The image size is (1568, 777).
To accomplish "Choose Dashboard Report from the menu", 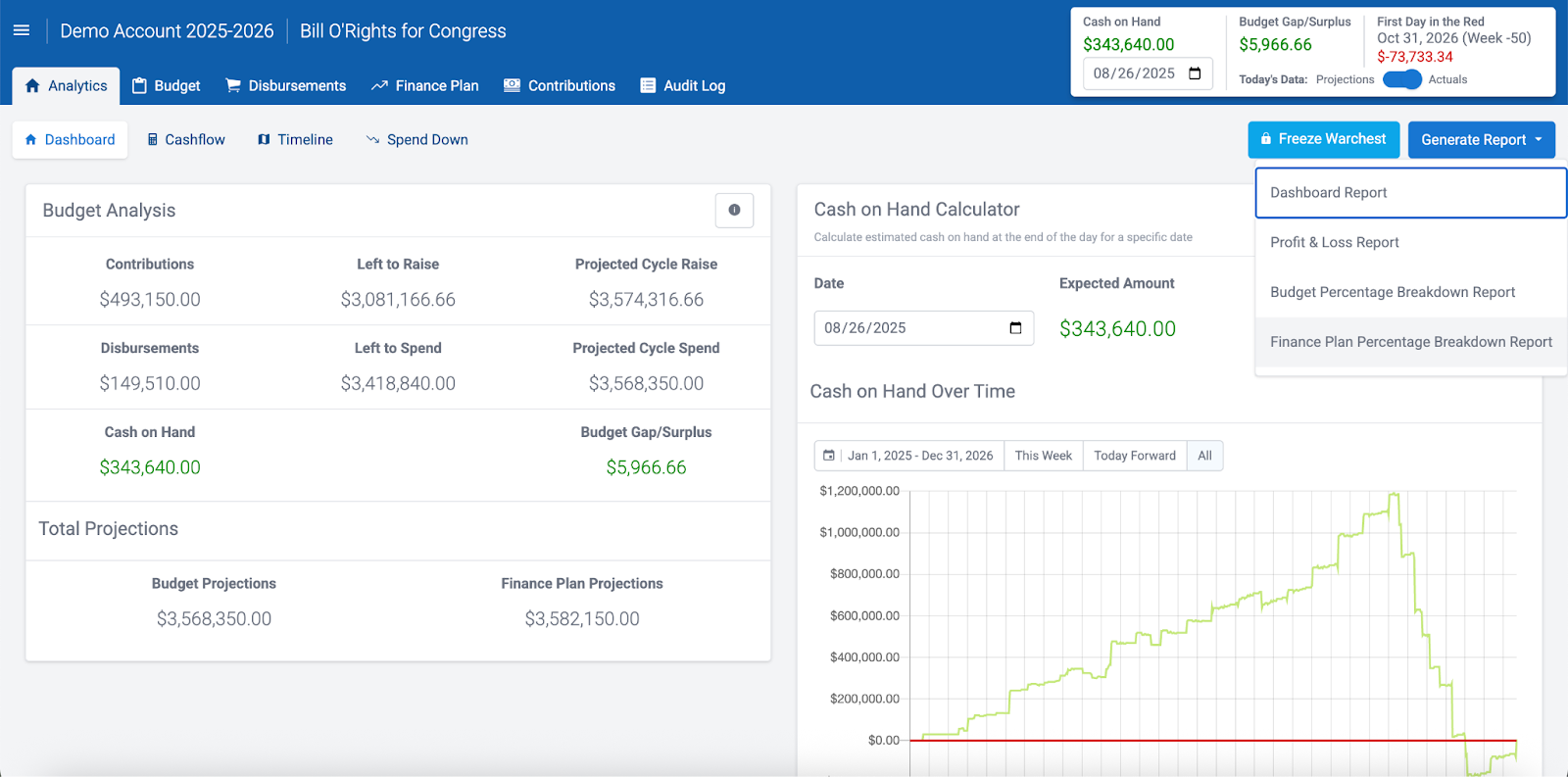I will tap(1411, 192).
